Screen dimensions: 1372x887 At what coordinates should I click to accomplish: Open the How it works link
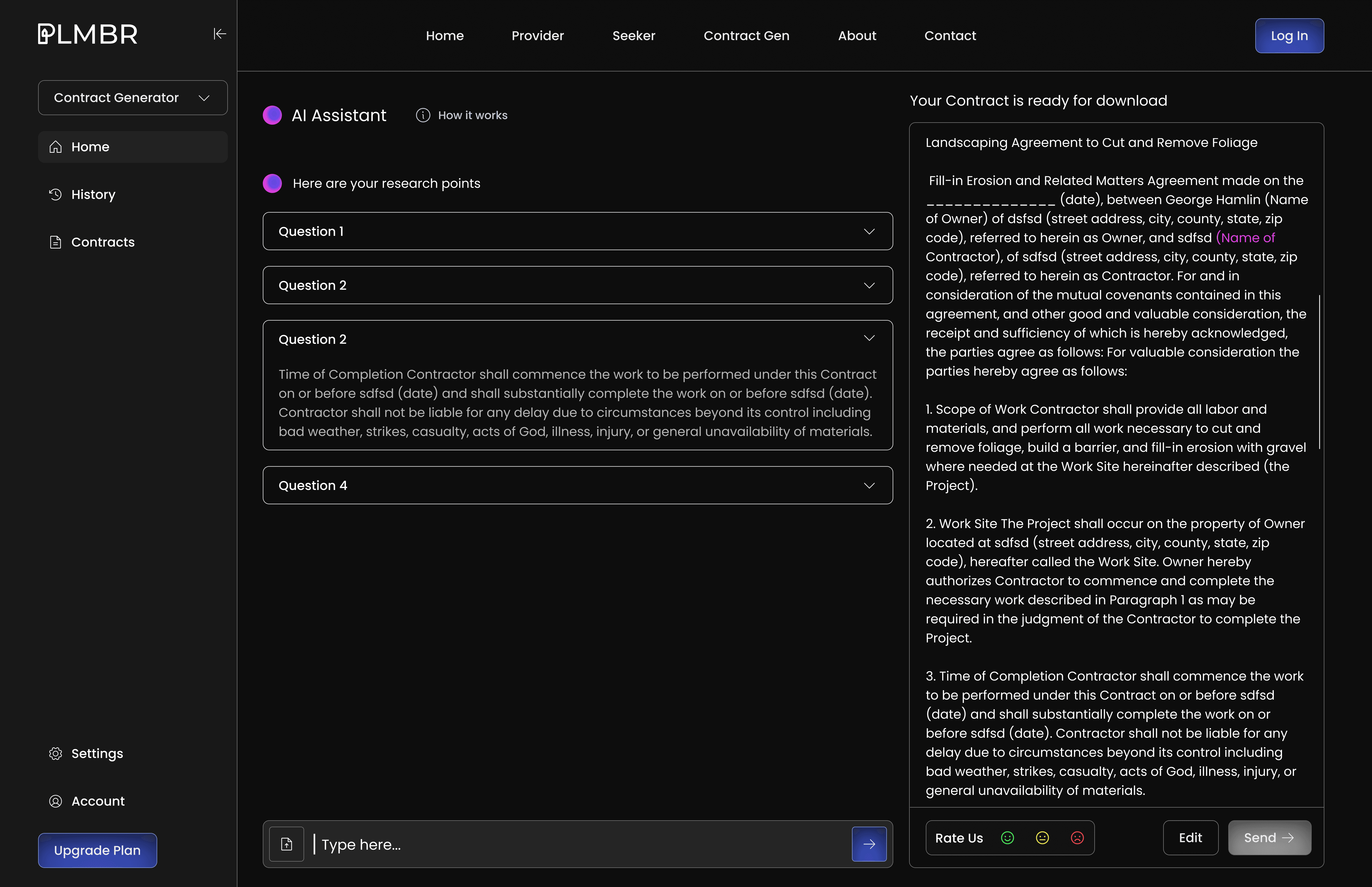click(473, 115)
